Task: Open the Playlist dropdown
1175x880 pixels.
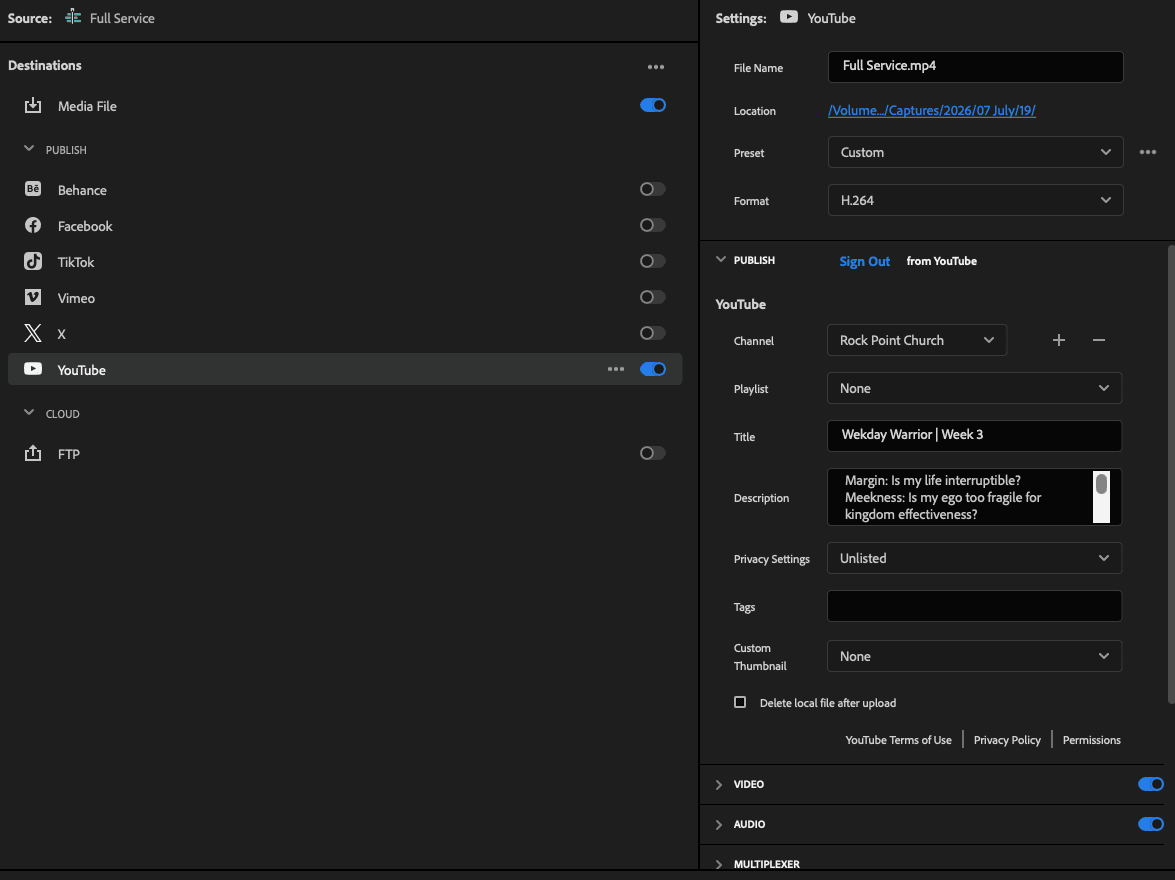Action: [974, 388]
